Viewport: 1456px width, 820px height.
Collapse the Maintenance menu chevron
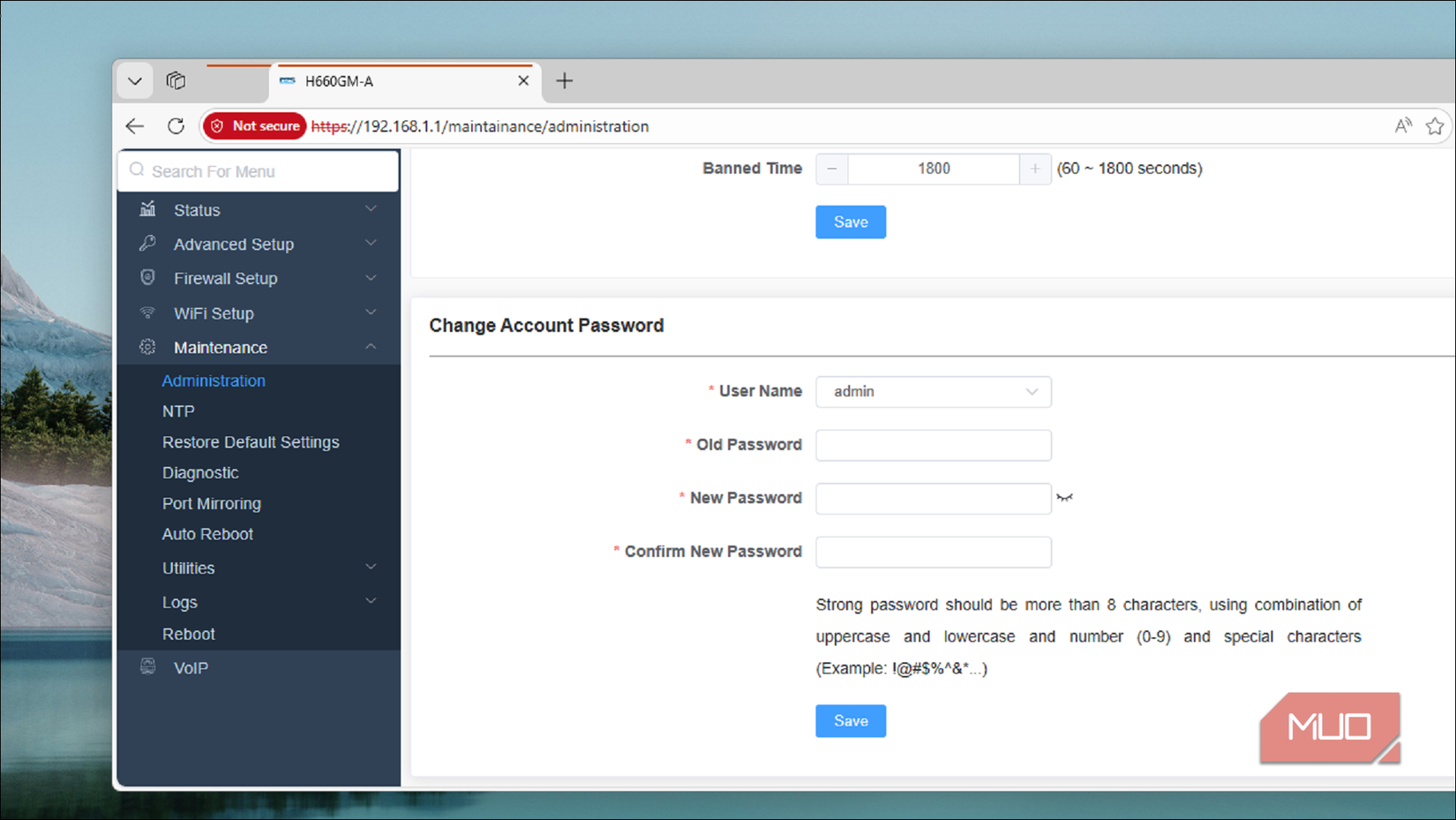[x=371, y=347]
